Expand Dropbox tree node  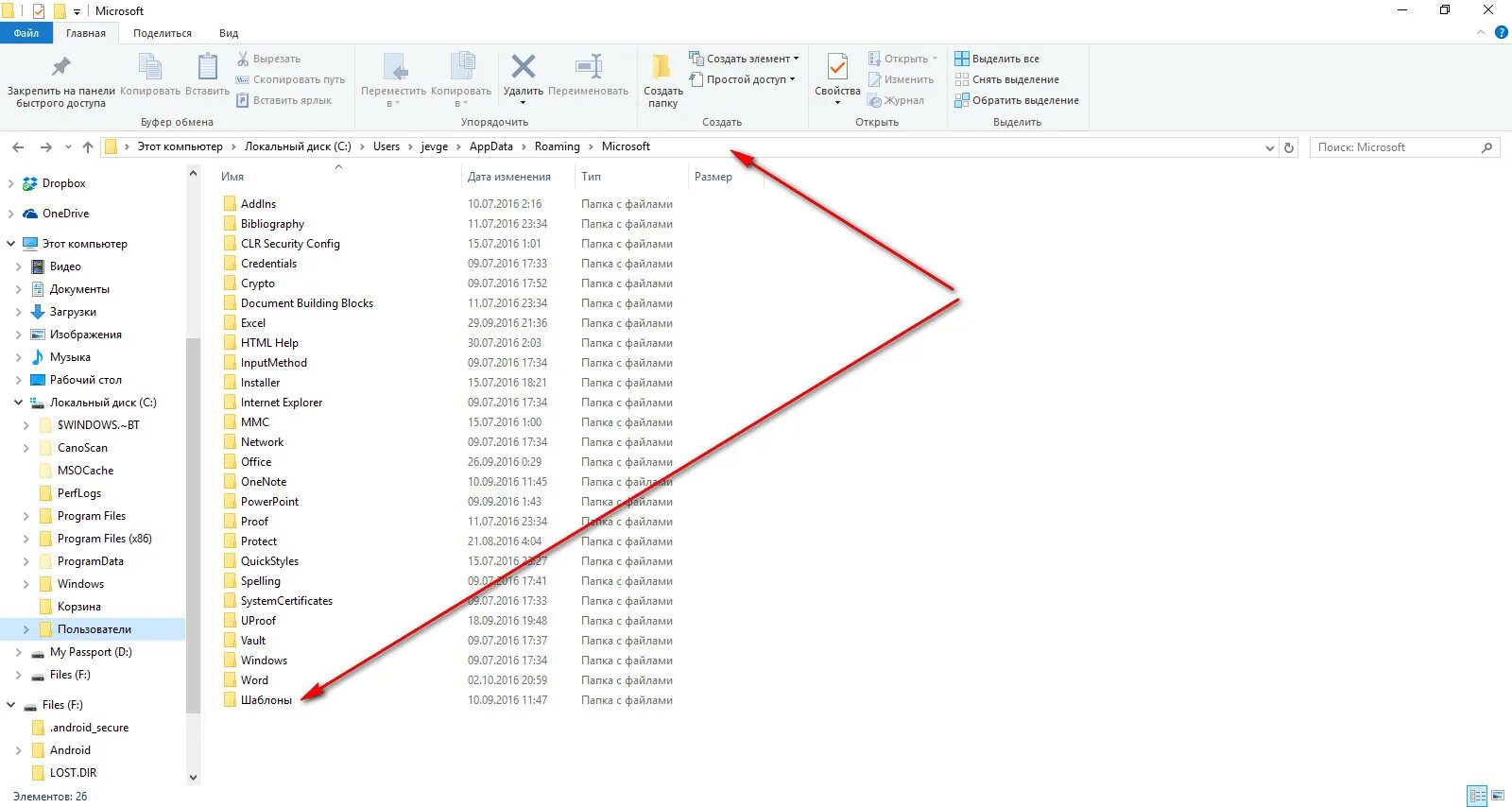pos(11,184)
